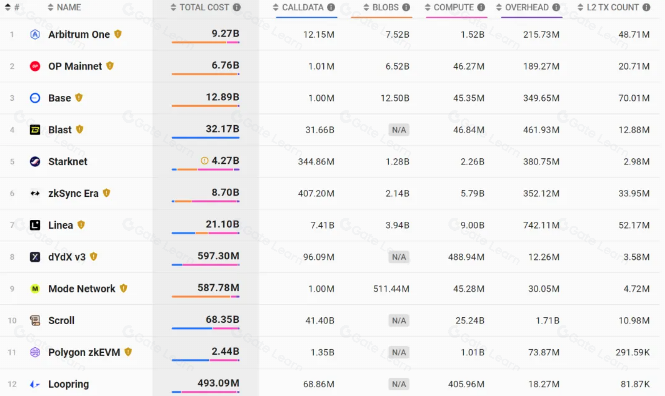Click the Mode Network green logo
The image size is (665, 396).
35,289
